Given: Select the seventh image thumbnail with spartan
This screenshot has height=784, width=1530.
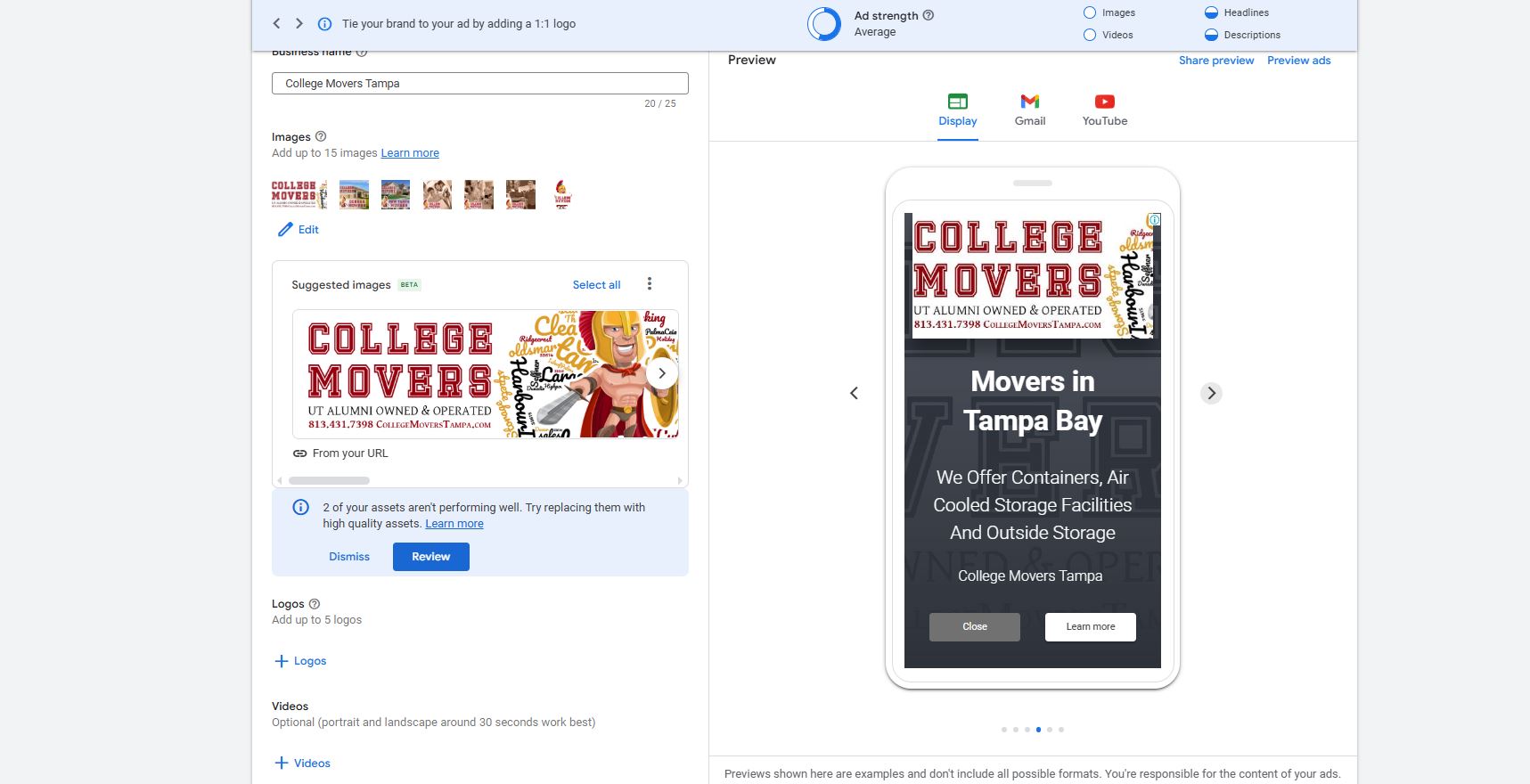Looking at the screenshot, I should click(x=562, y=194).
